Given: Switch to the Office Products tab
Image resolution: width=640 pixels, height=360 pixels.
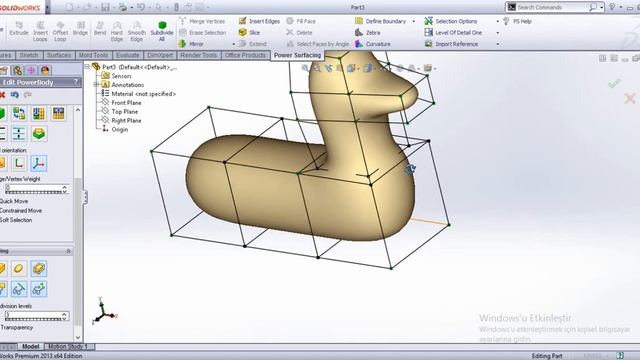Looking at the screenshot, I should [x=245, y=55].
